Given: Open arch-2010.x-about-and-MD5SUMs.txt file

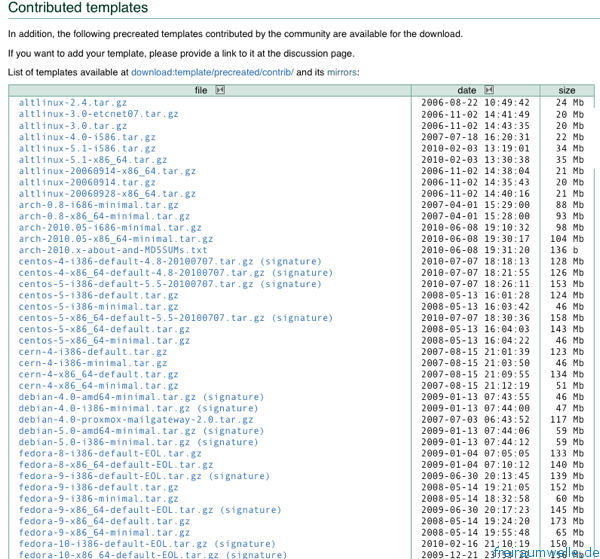Looking at the screenshot, I should tap(112, 250).
